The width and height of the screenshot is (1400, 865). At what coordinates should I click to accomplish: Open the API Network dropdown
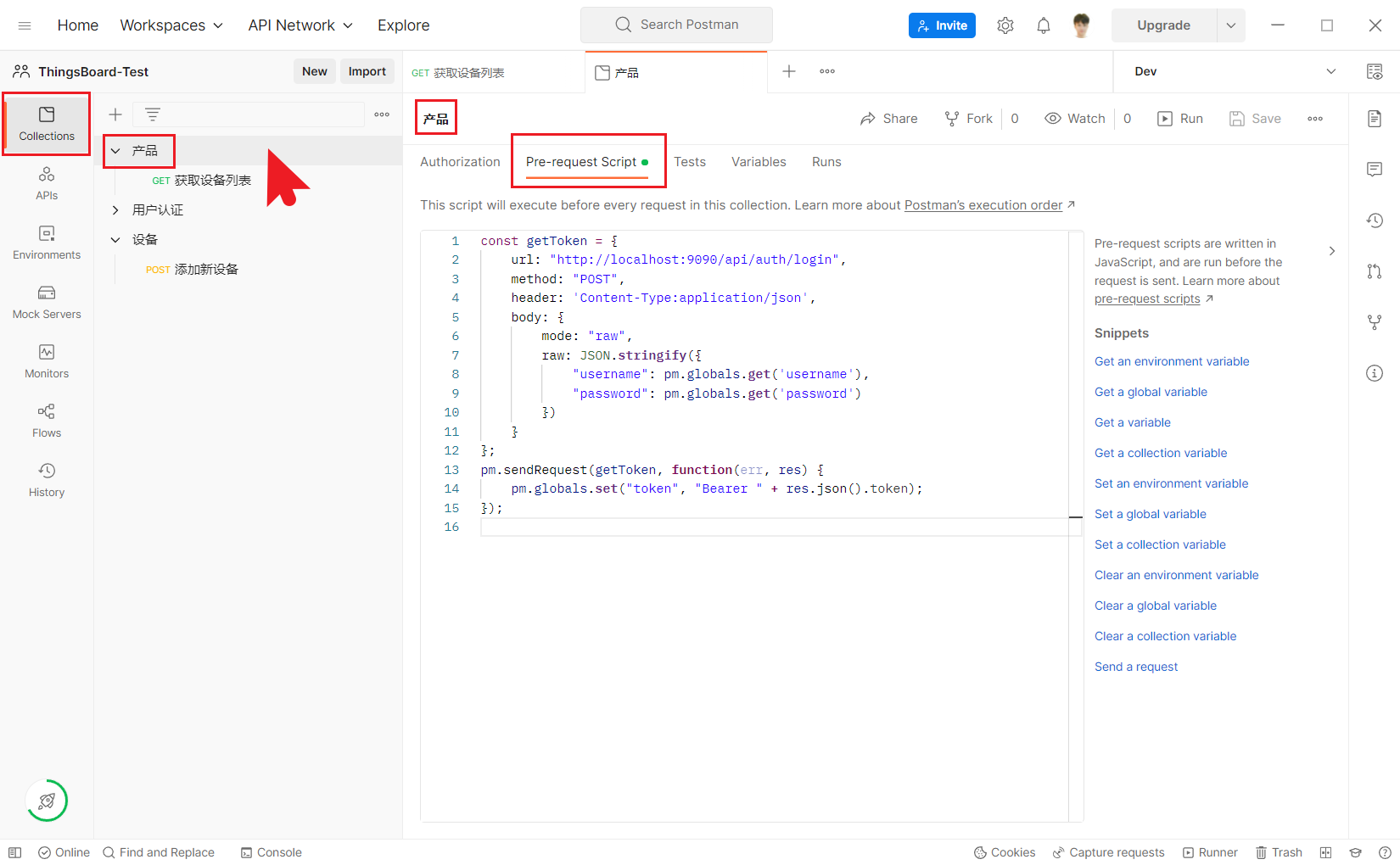(x=300, y=25)
